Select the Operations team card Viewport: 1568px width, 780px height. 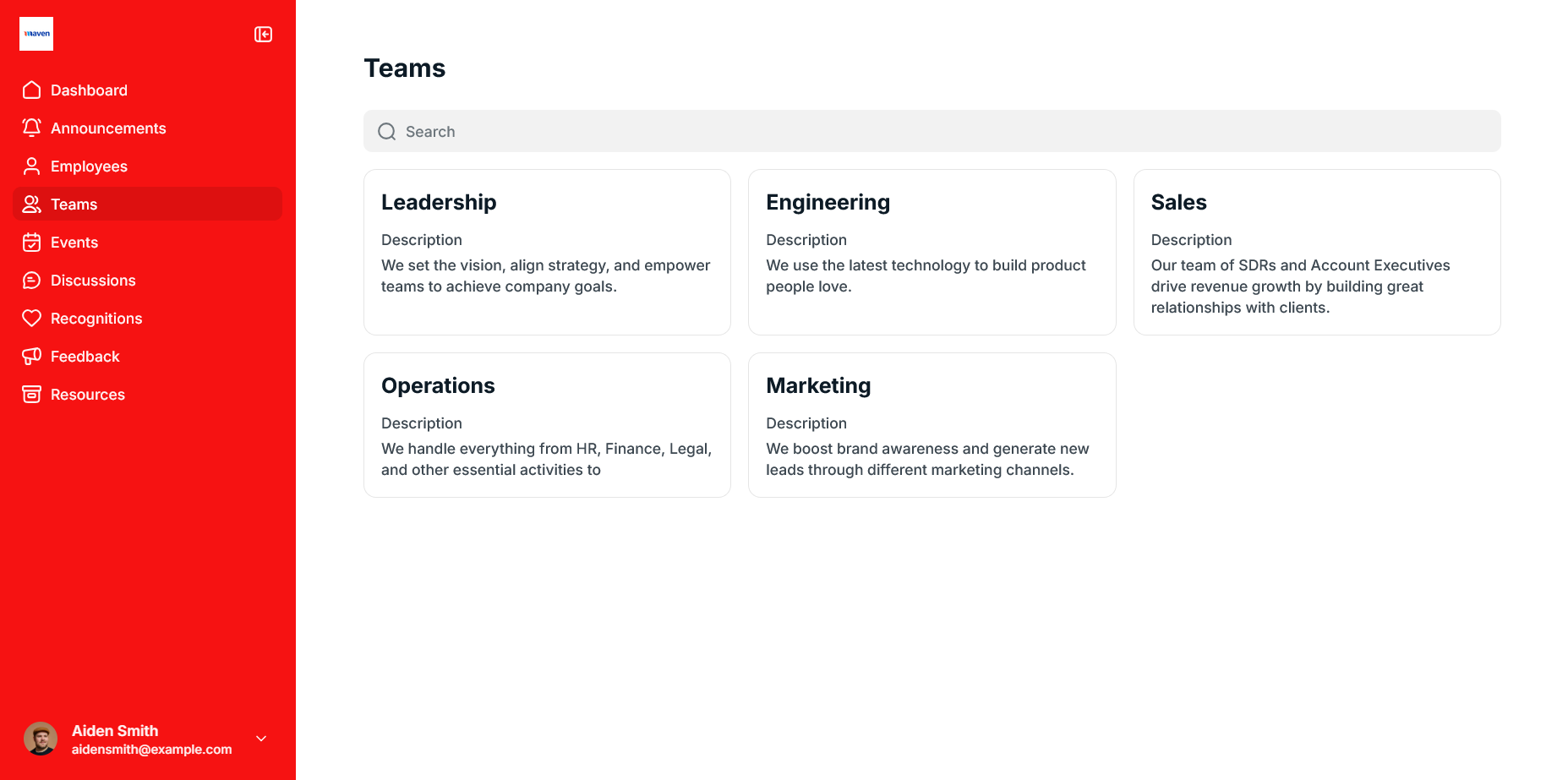pos(547,425)
